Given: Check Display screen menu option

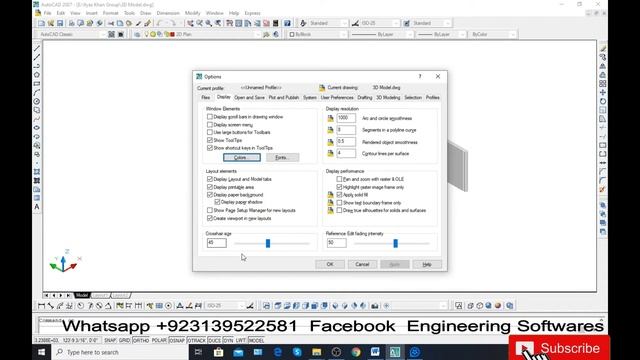Looking at the screenshot, I should 210,124.
